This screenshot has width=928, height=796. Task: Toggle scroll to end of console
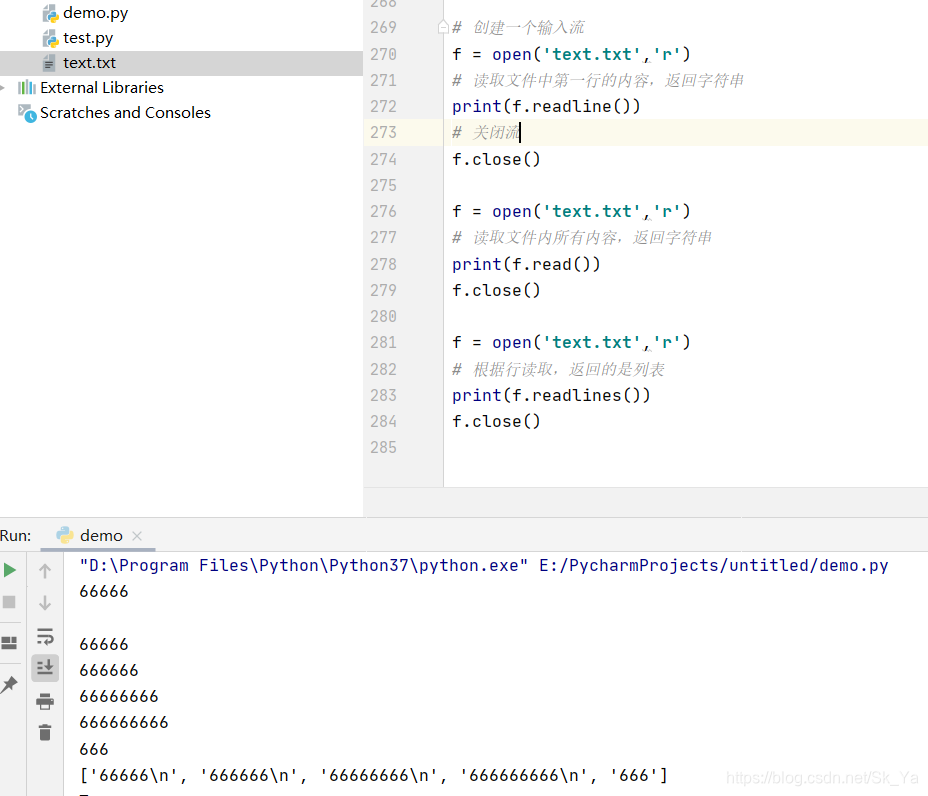coord(45,668)
